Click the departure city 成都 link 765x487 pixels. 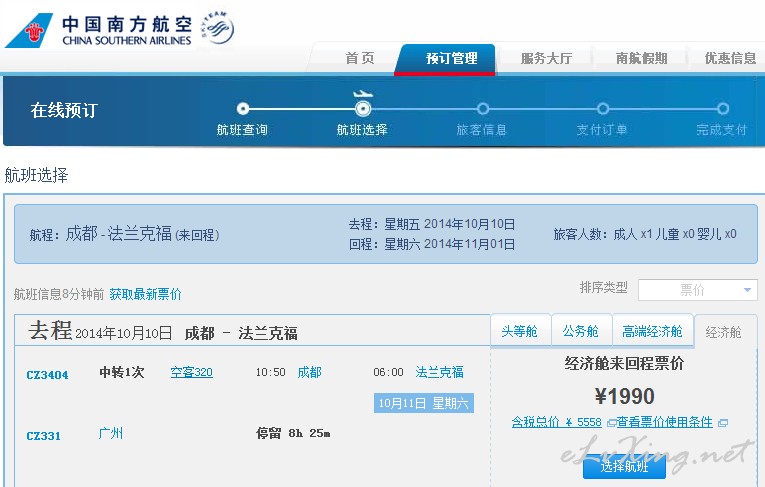pos(309,372)
